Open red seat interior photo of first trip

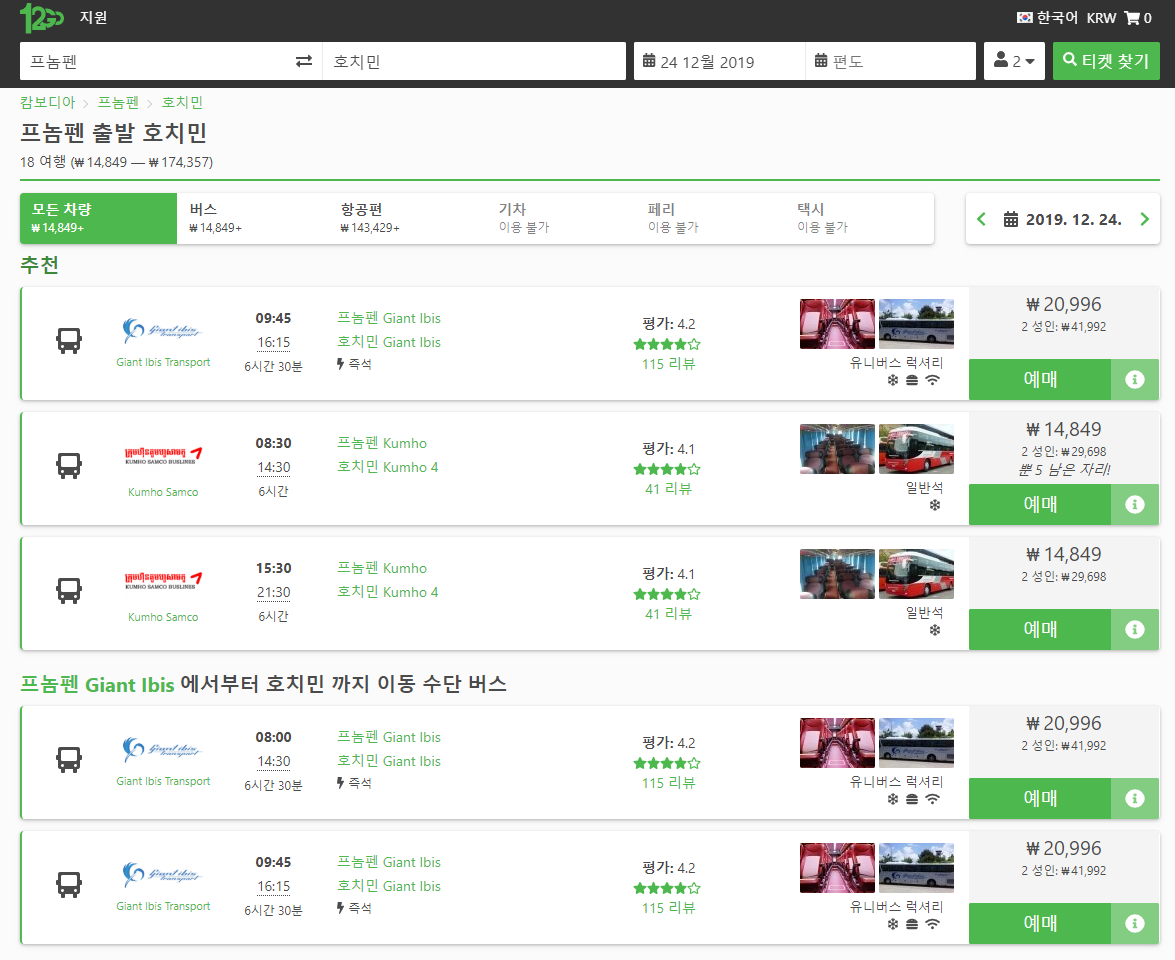837,324
